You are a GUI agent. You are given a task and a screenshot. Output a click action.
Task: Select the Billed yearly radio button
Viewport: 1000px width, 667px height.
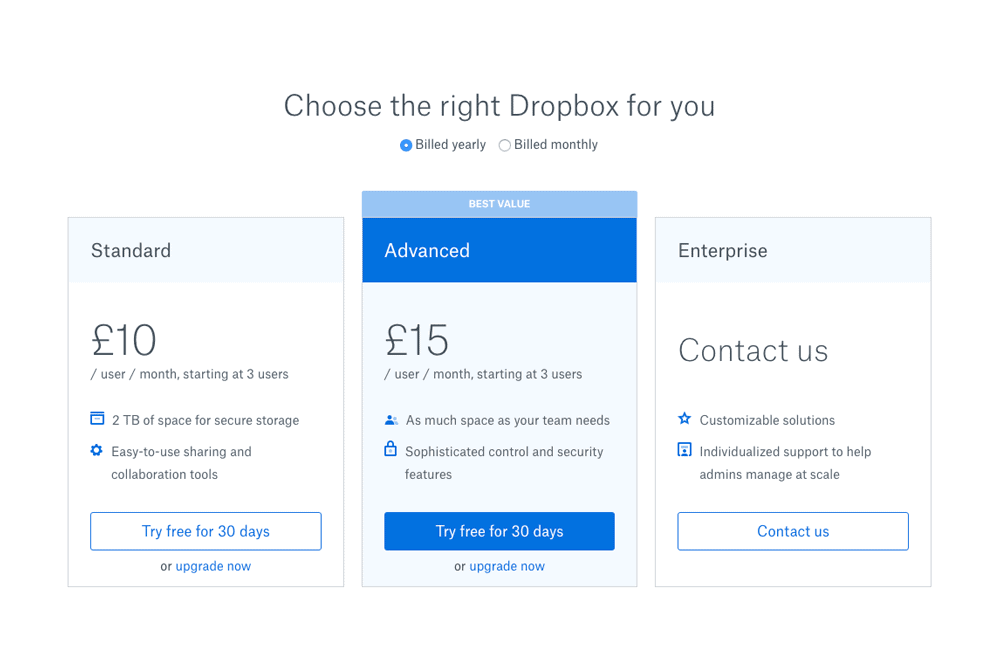tap(406, 145)
